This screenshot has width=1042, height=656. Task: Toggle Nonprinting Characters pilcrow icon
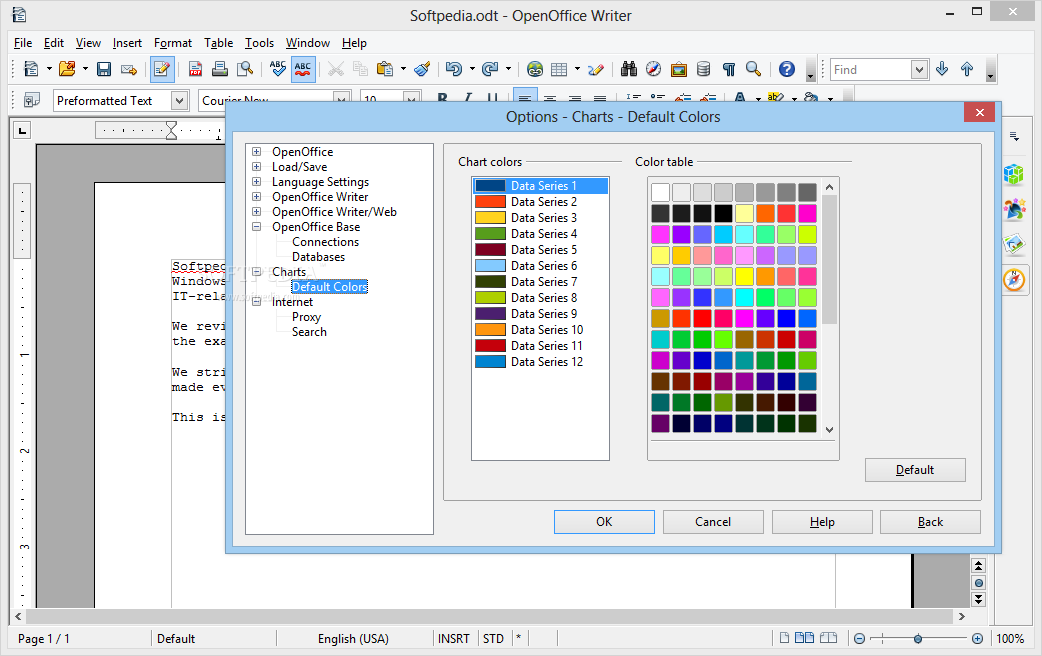[729, 69]
